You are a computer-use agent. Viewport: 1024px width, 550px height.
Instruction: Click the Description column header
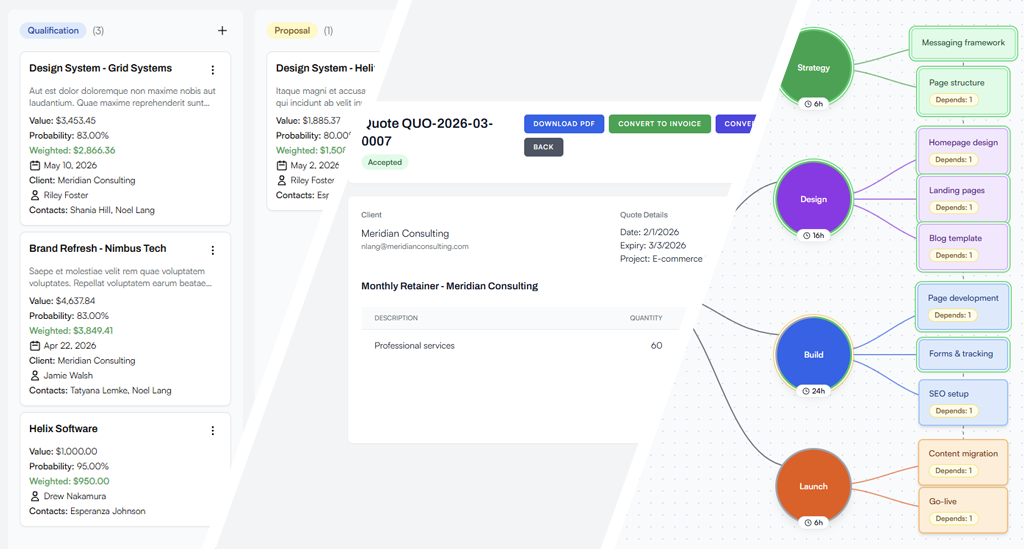click(x=396, y=318)
